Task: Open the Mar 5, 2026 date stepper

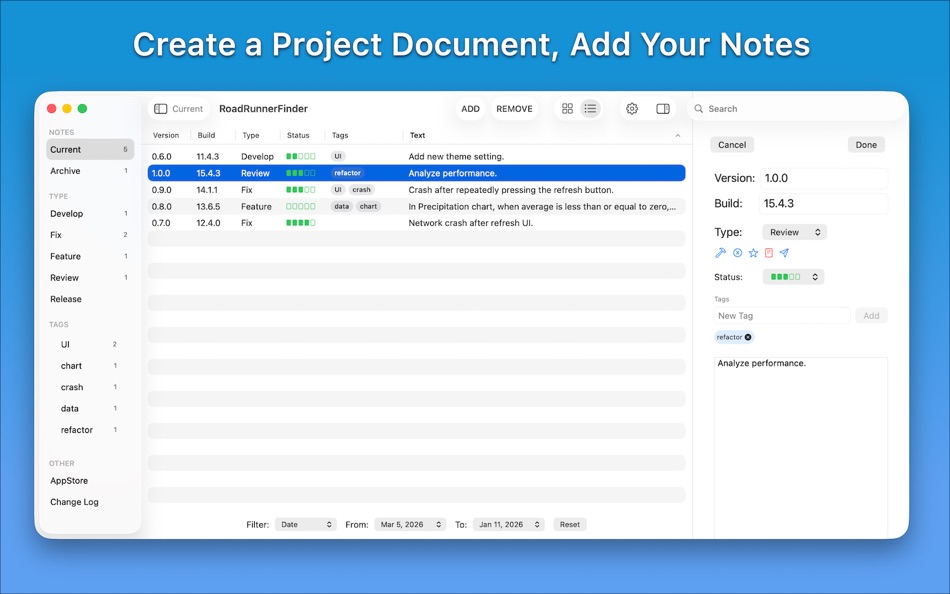Action: 410,524
